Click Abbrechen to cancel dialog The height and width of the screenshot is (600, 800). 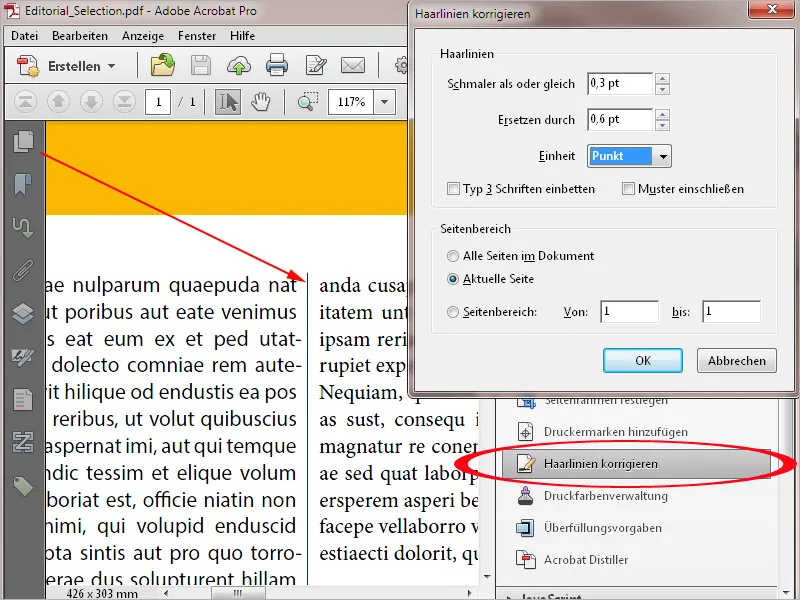click(737, 361)
